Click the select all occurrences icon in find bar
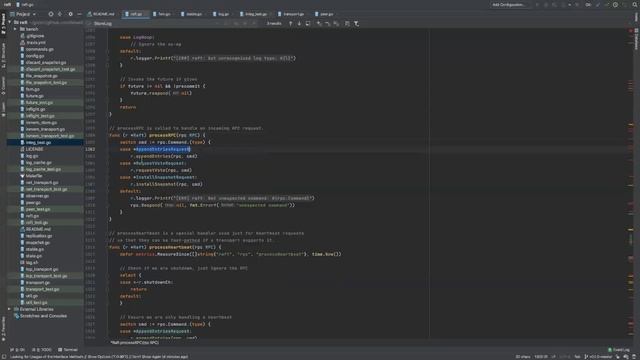This screenshot has width=640, height=360. (308, 24)
